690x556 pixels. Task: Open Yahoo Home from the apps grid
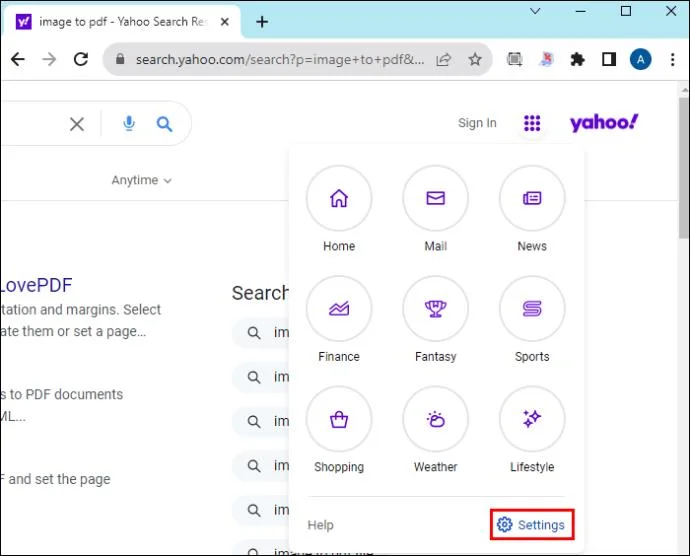(339, 199)
